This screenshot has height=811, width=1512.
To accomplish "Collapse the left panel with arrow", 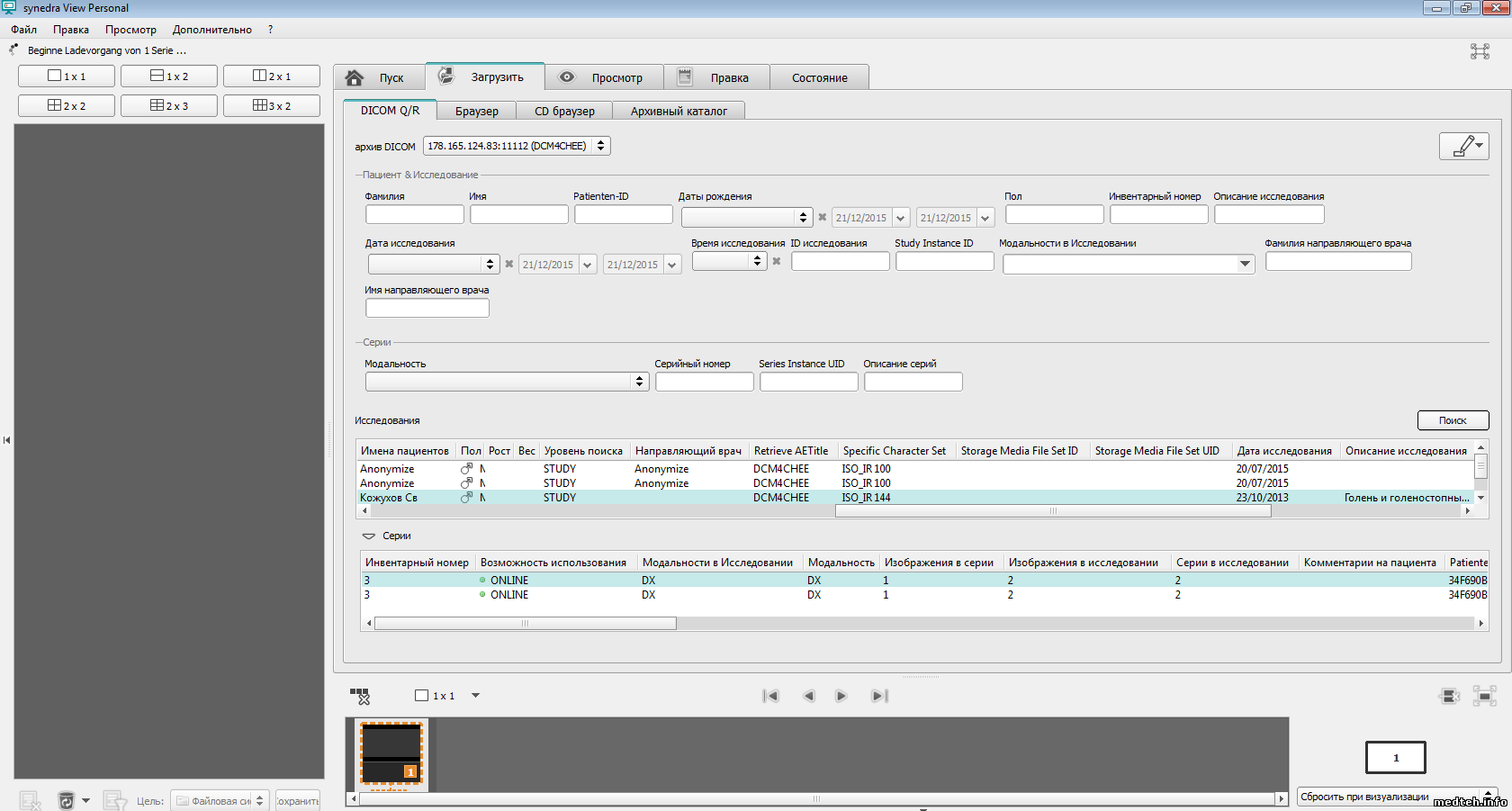I will (7, 440).
